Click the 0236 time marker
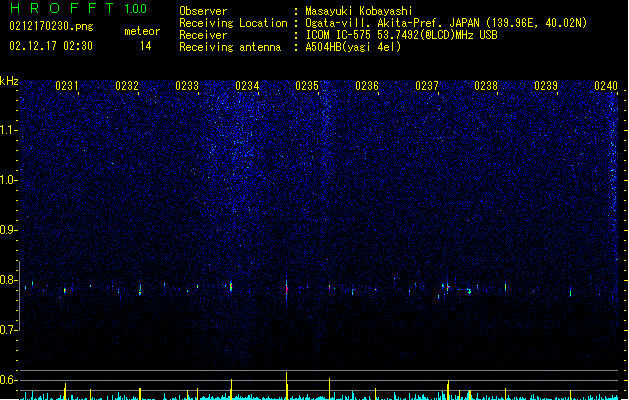This screenshot has width=629, height=400. (x=367, y=86)
